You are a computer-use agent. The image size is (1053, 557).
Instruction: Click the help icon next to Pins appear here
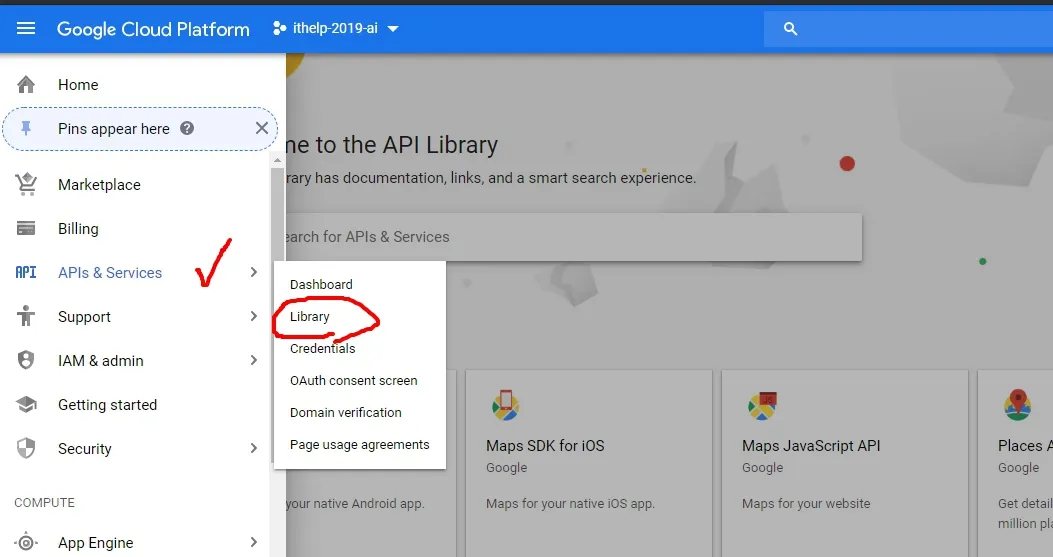(x=187, y=128)
